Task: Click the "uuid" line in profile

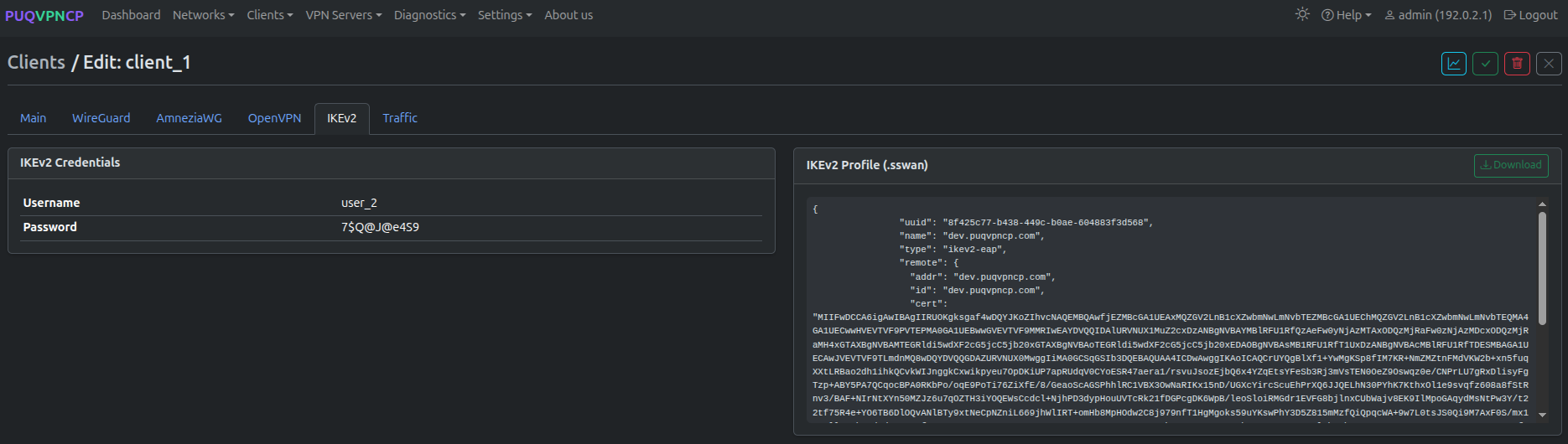Action: point(1026,223)
